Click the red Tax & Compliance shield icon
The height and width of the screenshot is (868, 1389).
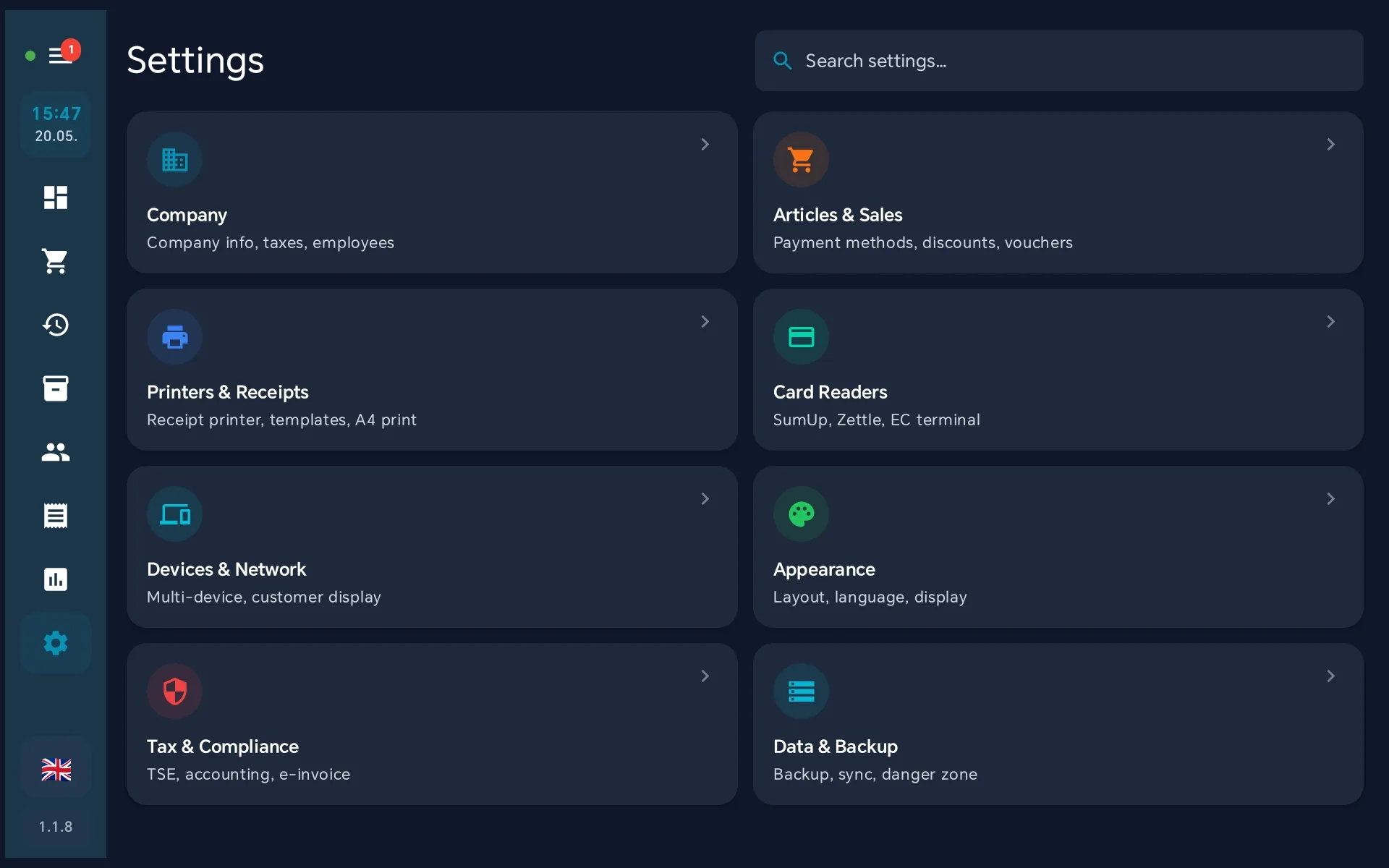(174, 691)
